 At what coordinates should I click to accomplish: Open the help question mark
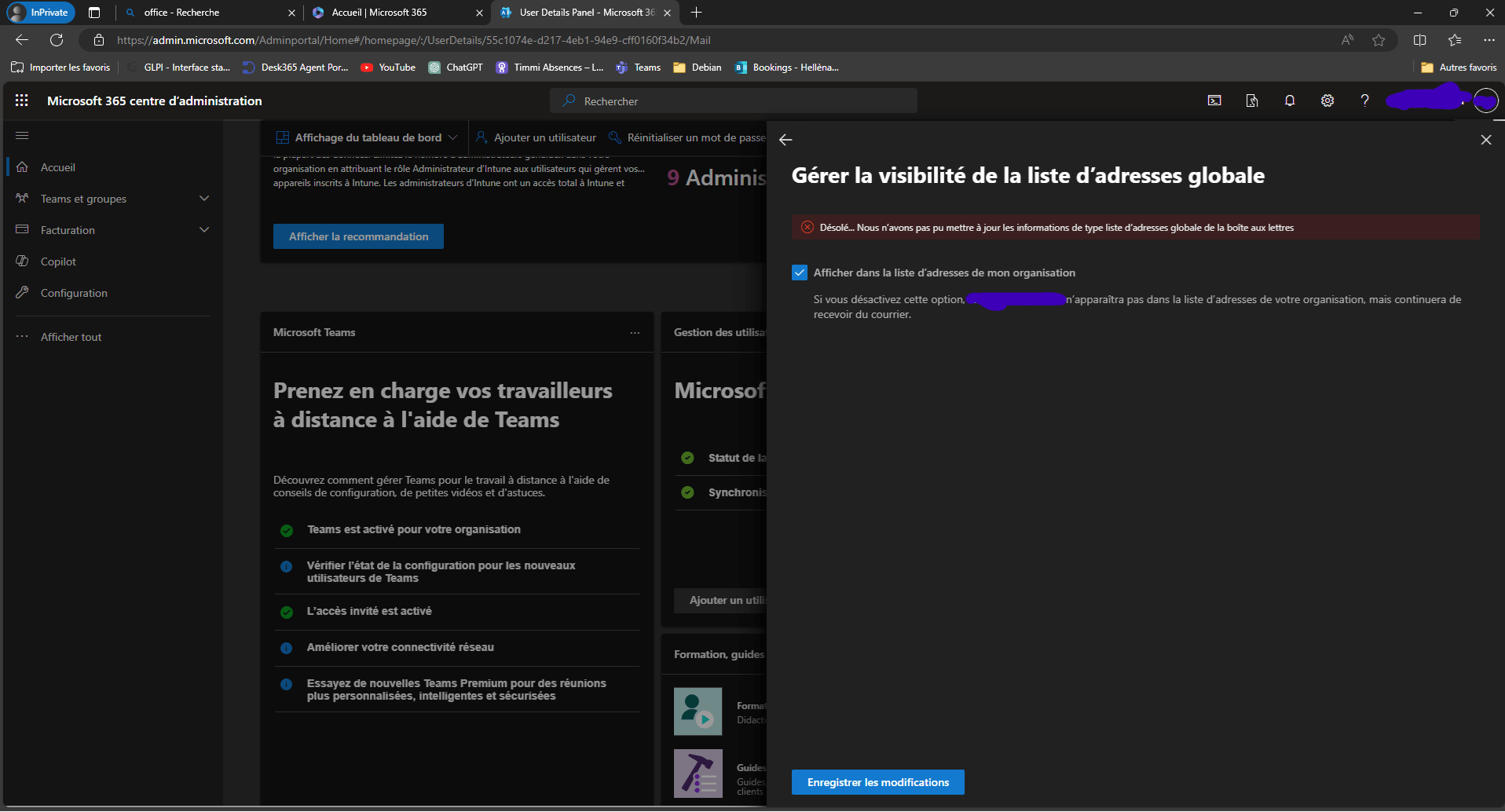click(1365, 101)
